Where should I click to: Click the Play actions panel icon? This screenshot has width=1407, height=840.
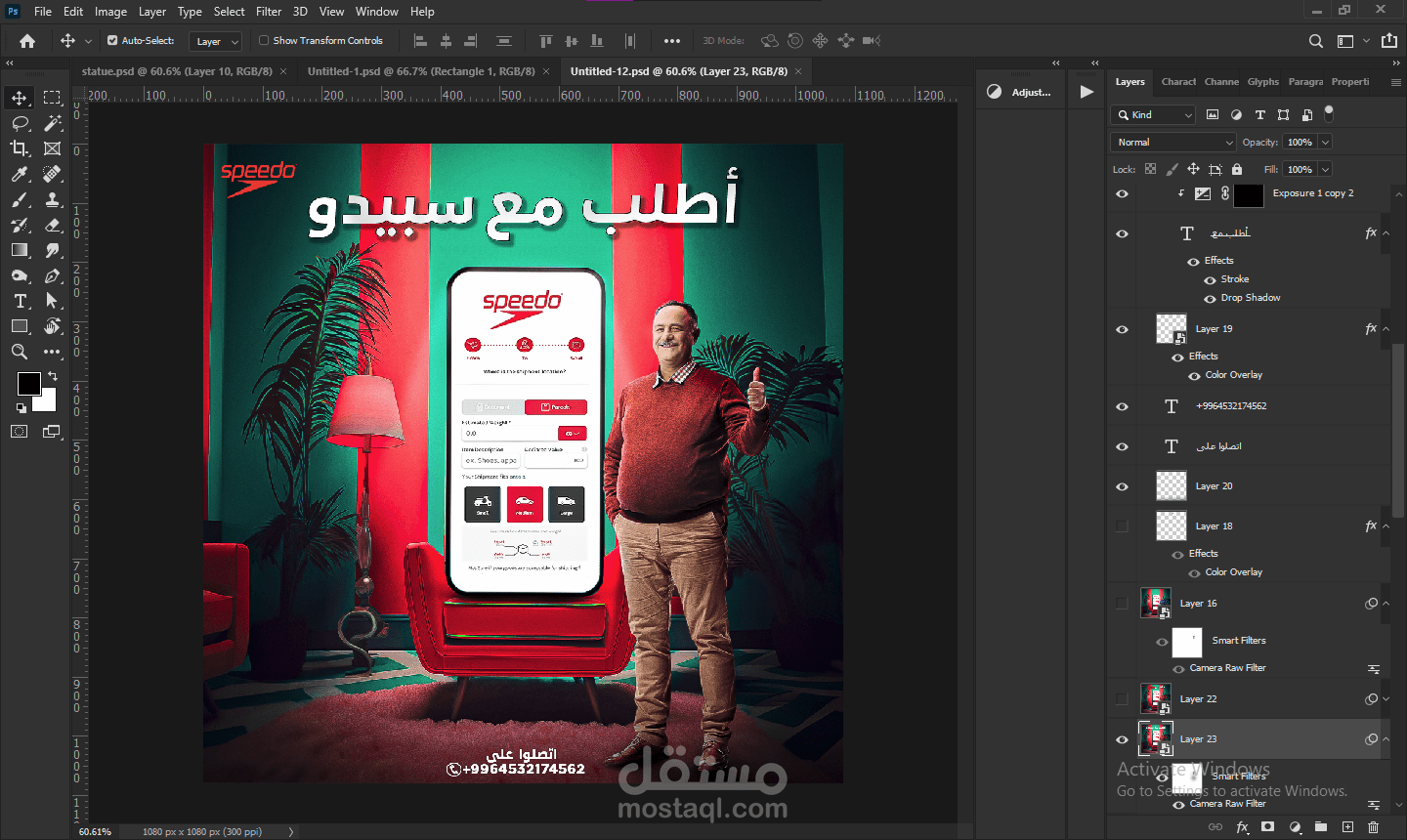click(1087, 92)
